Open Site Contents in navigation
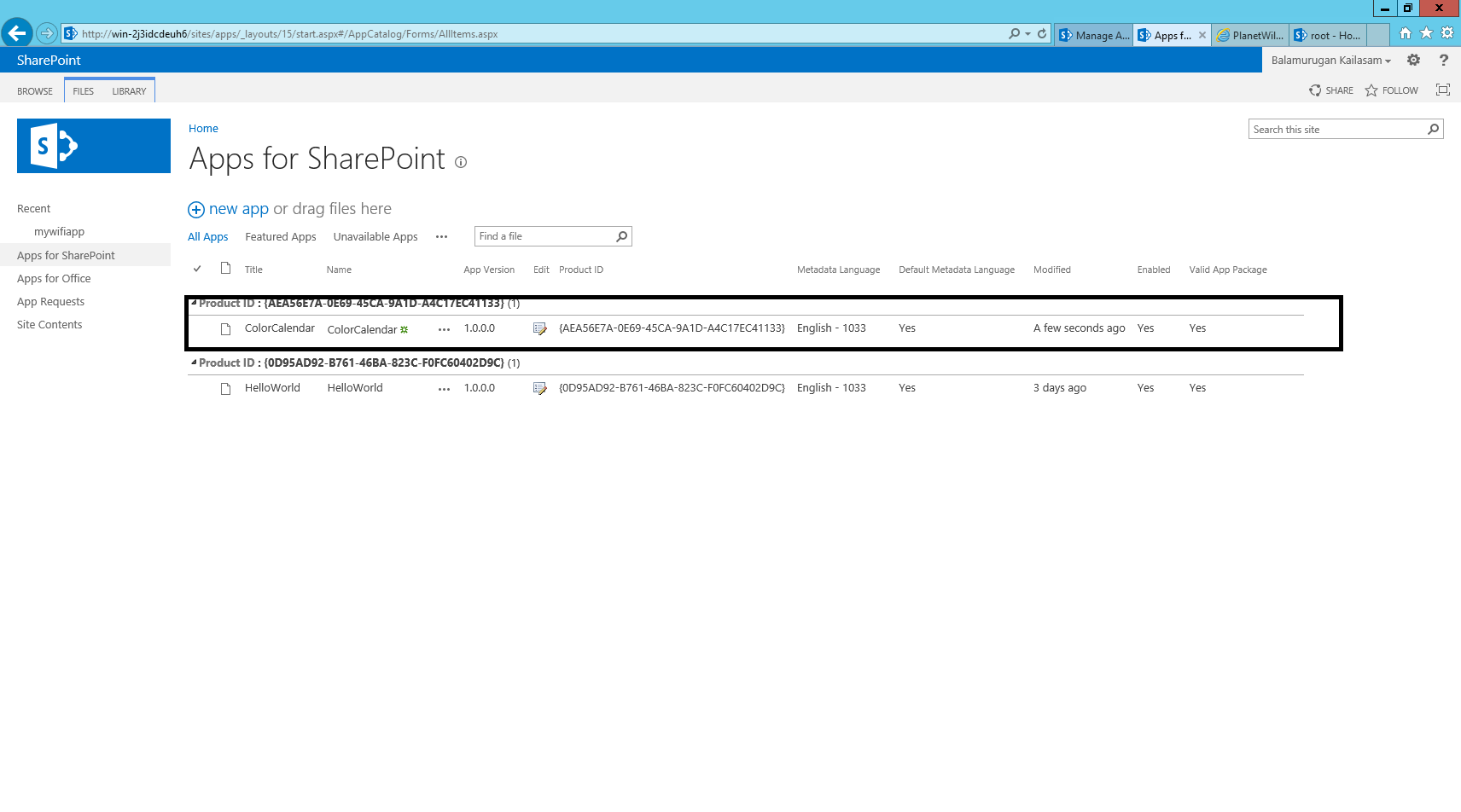The image size is (1461, 812). (49, 325)
